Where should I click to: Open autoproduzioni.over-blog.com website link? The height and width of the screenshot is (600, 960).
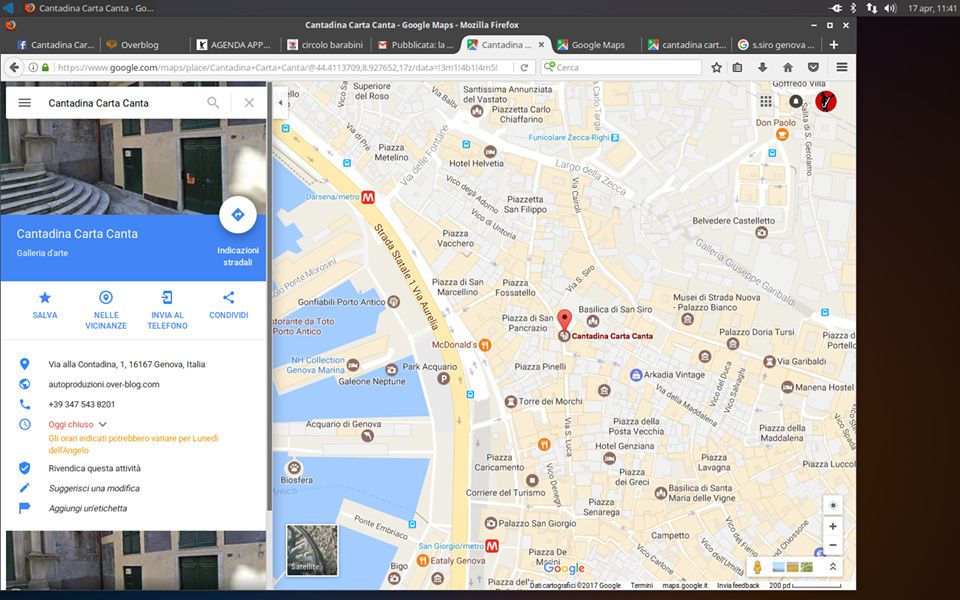[104, 384]
